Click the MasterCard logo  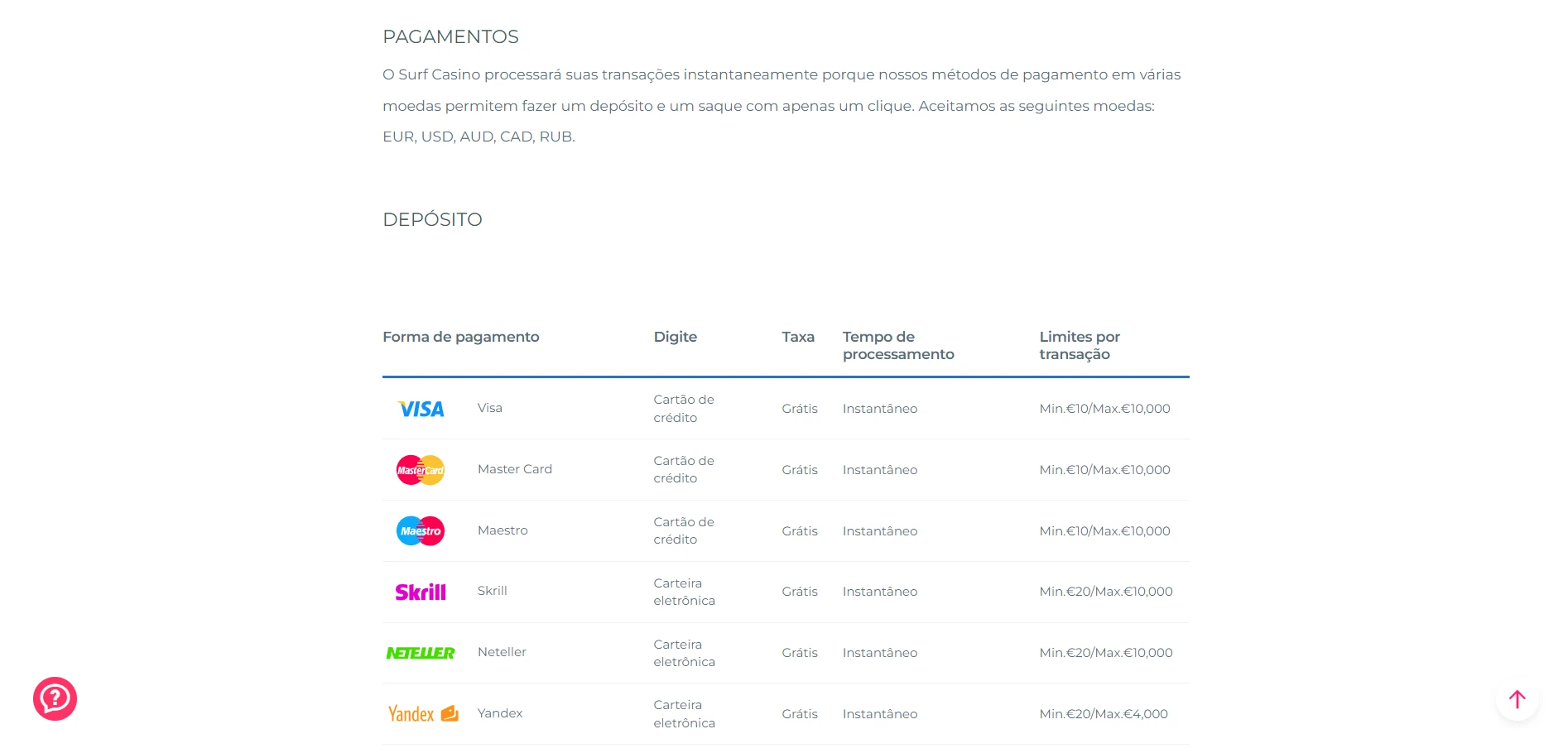click(x=421, y=470)
